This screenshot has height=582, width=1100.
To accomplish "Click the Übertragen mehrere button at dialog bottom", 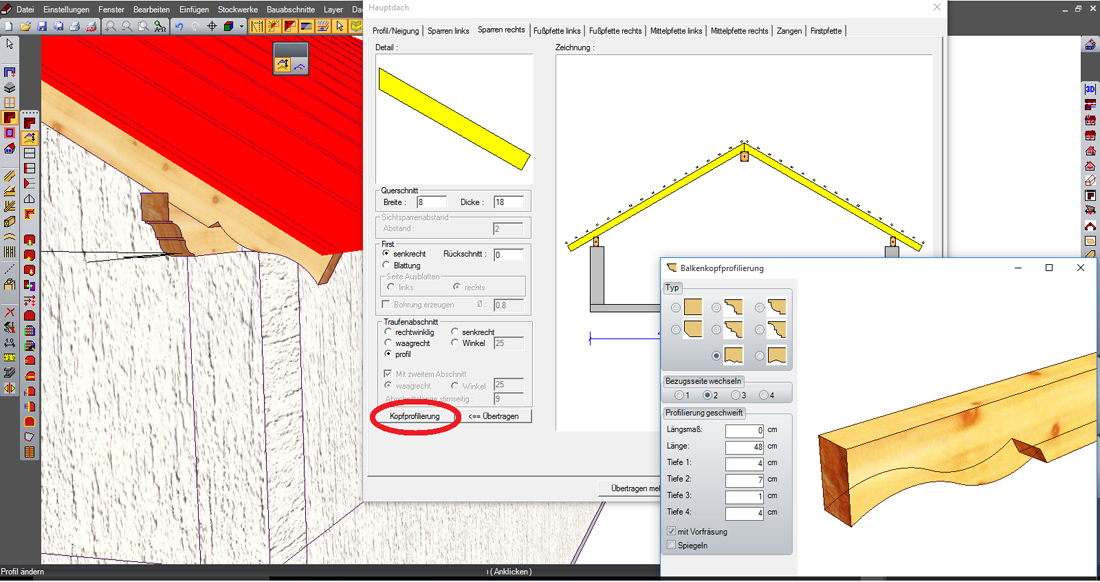I will [629, 488].
